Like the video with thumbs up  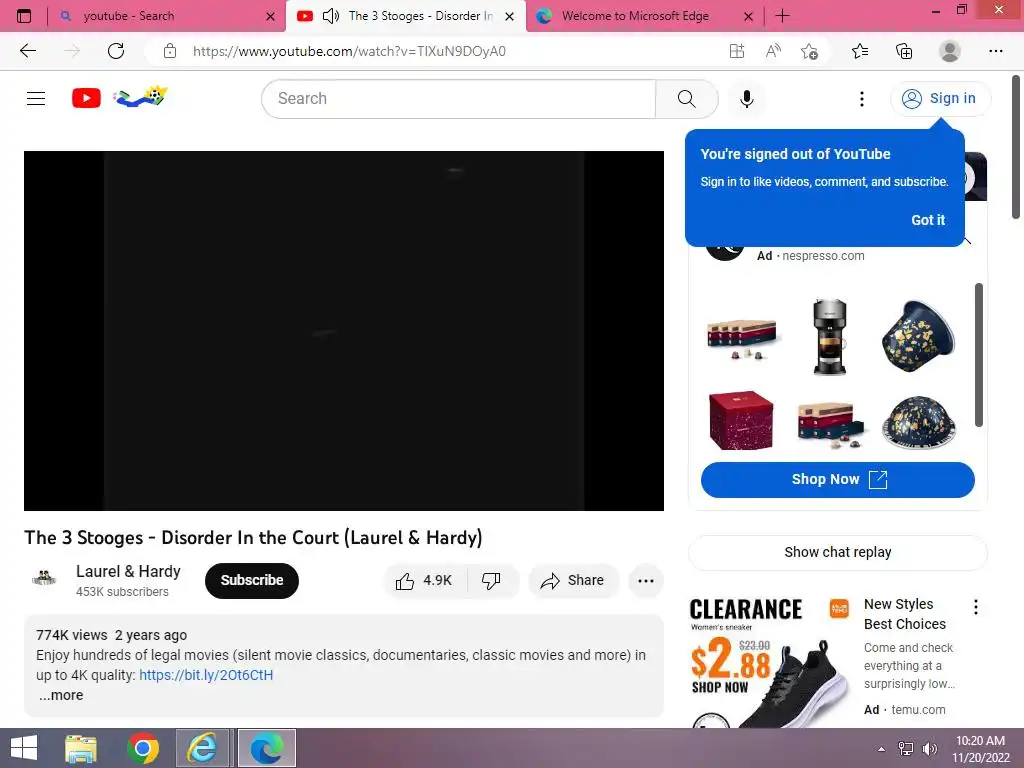click(424, 581)
